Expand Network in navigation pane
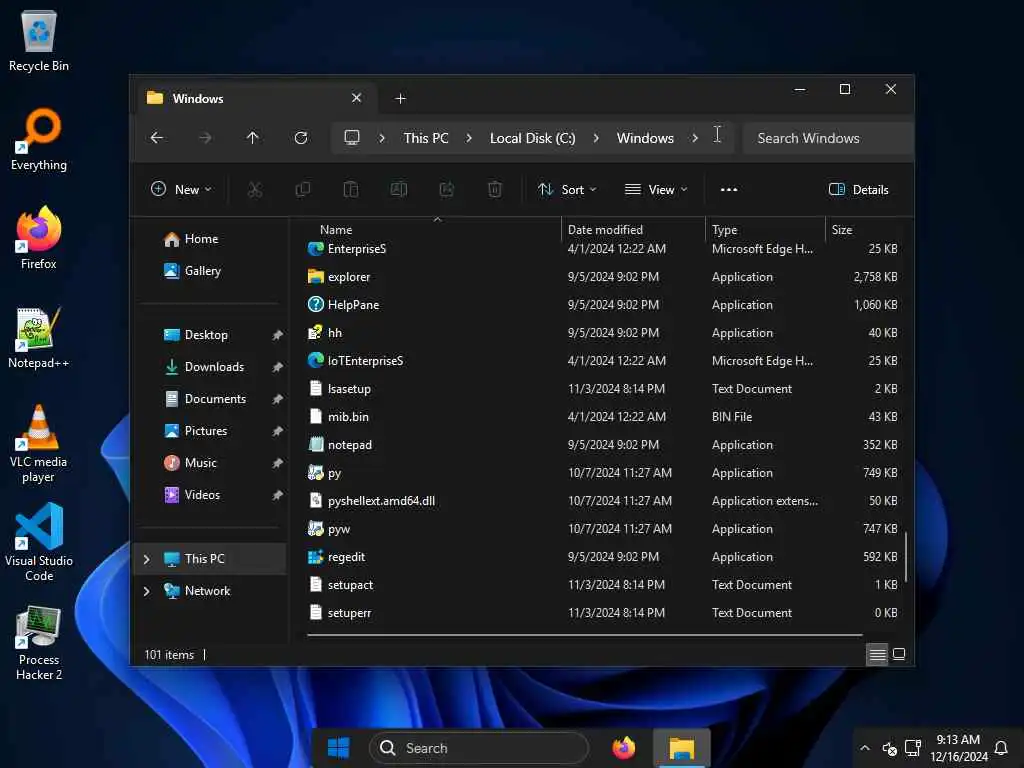The height and width of the screenshot is (768, 1024). pos(146,591)
